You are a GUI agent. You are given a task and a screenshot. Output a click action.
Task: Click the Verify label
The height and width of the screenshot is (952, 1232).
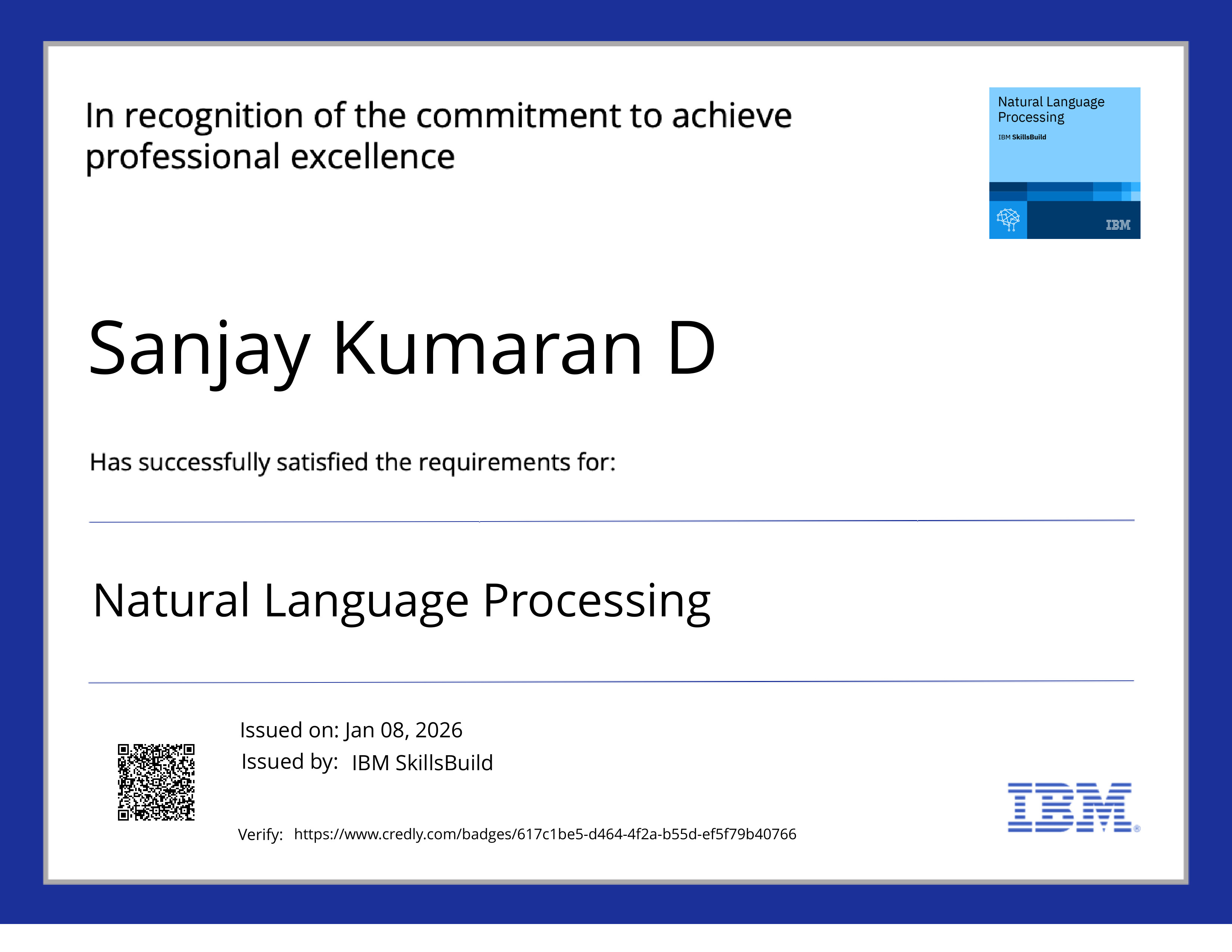pyautogui.click(x=260, y=834)
